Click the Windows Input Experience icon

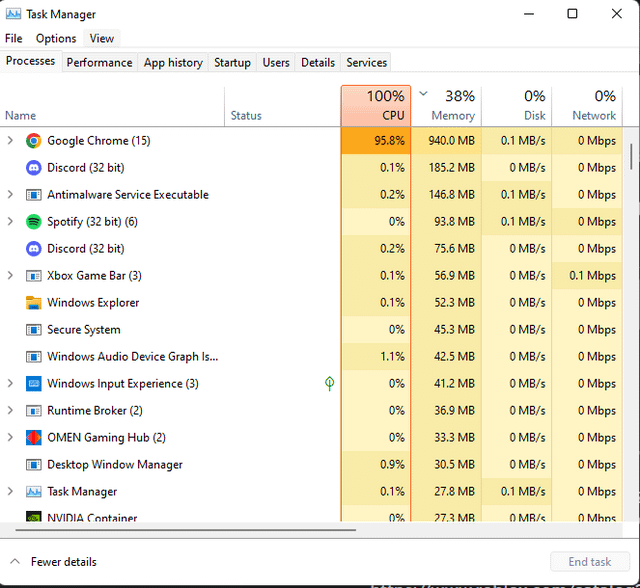coord(33,384)
